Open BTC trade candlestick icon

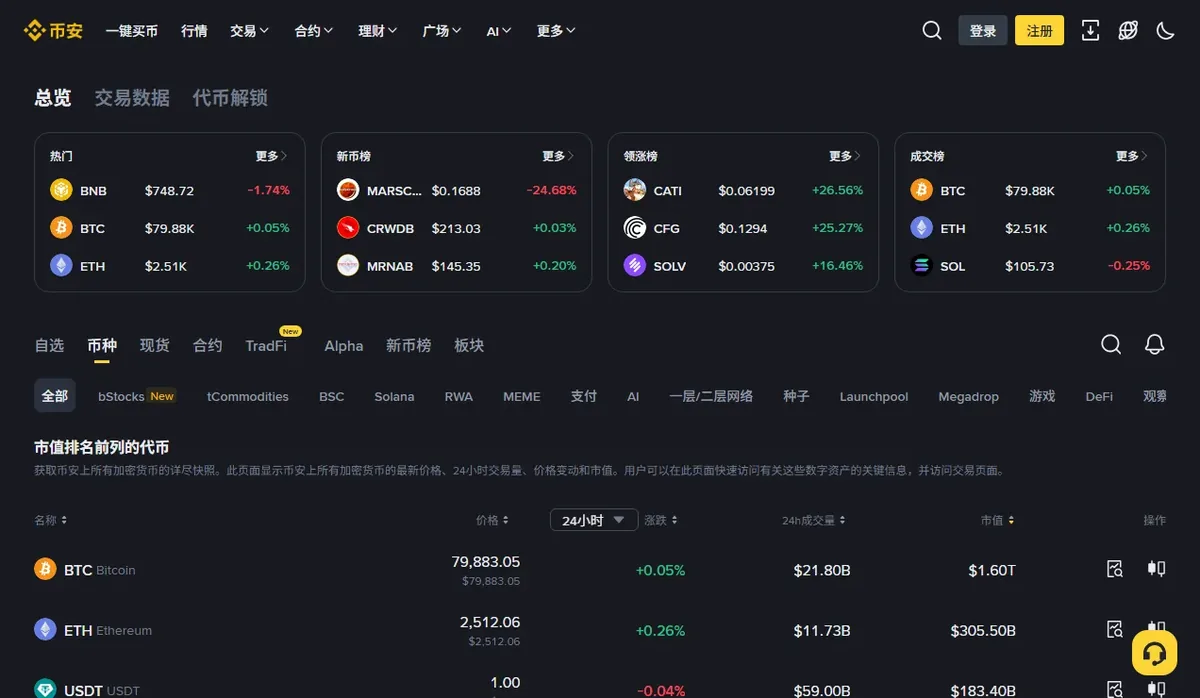(x=1156, y=569)
